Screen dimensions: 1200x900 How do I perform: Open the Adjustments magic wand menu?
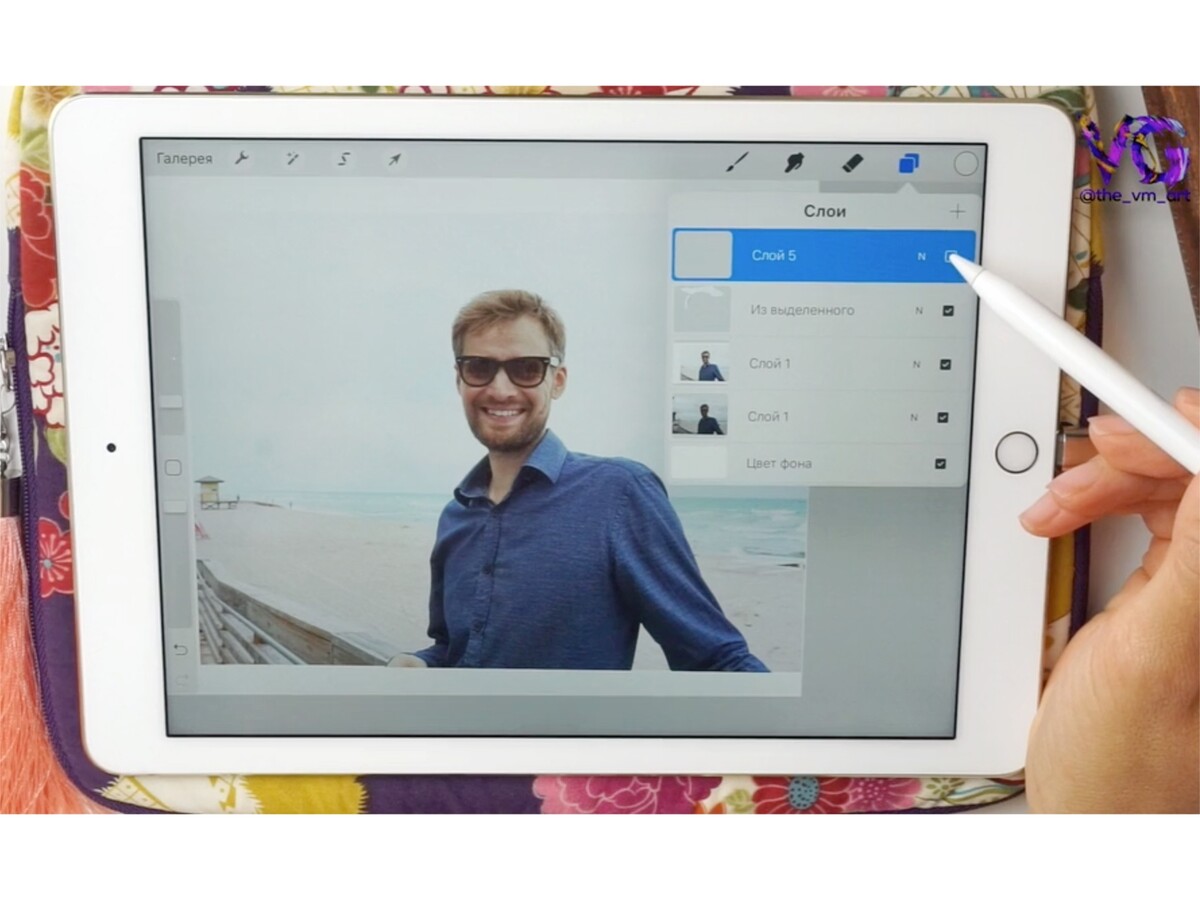coord(292,159)
